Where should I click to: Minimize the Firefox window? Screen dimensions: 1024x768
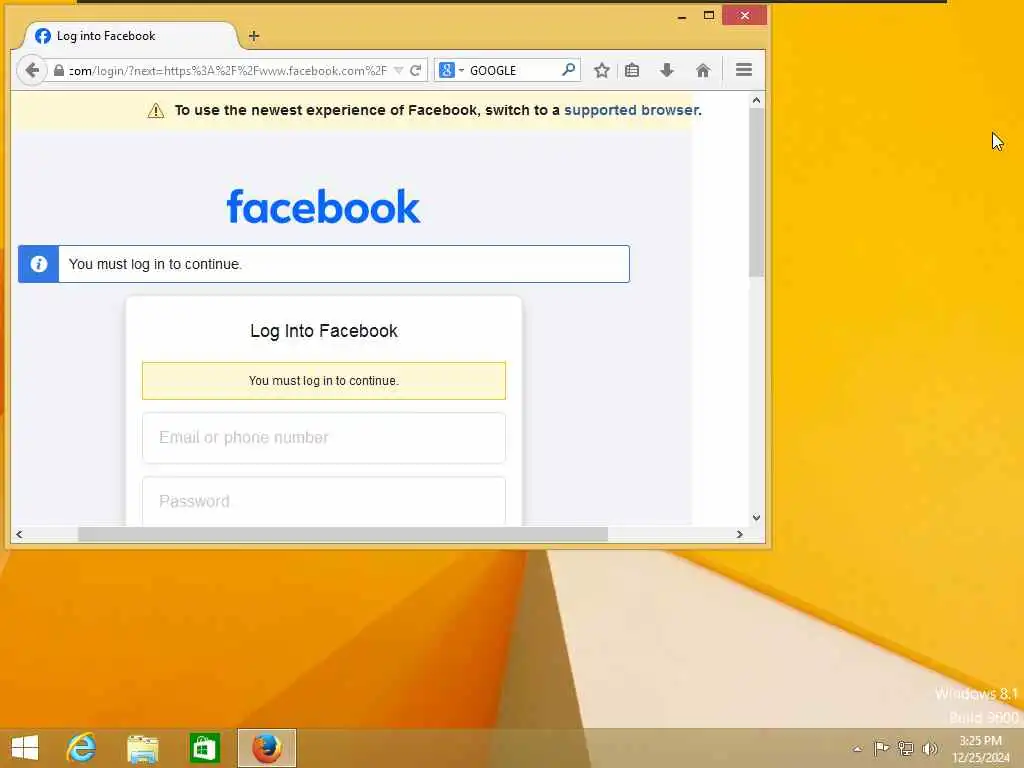click(x=682, y=16)
